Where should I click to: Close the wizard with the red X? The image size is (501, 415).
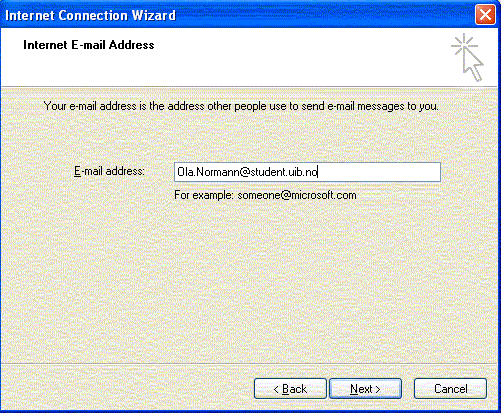click(x=485, y=15)
